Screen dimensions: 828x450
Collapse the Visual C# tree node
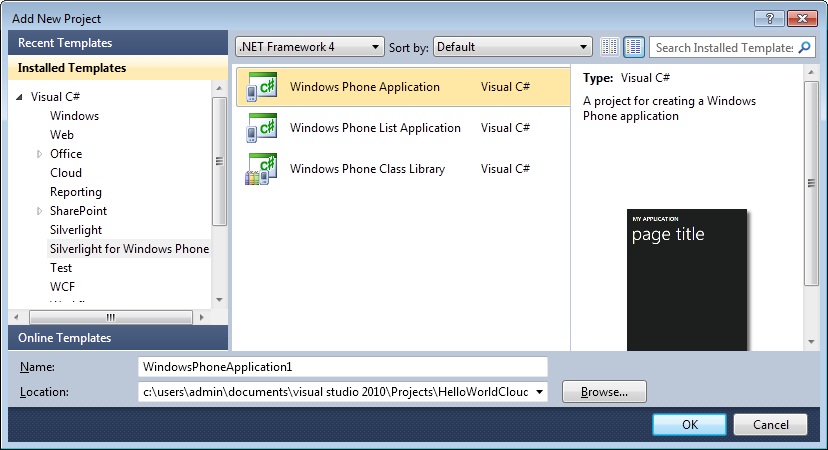(21, 98)
